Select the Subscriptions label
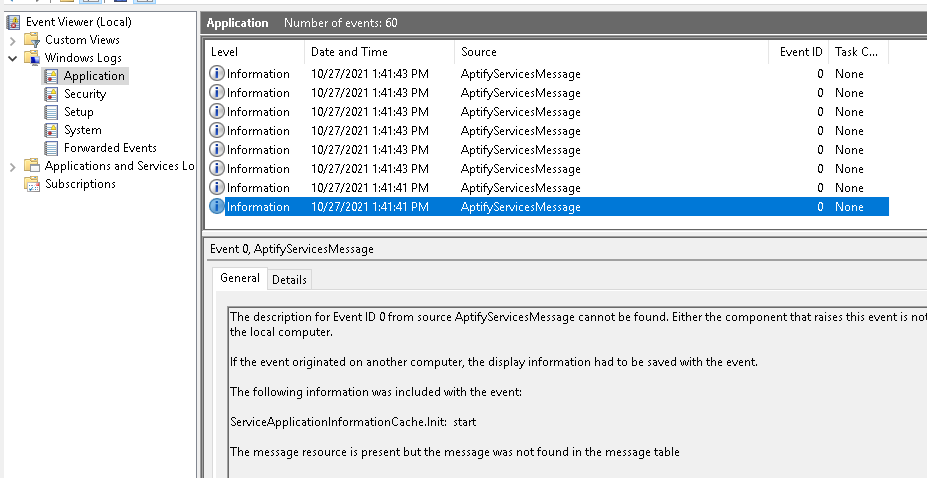This screenshot has width=927, height=478. pyautogui.click(x=80, y=184)
